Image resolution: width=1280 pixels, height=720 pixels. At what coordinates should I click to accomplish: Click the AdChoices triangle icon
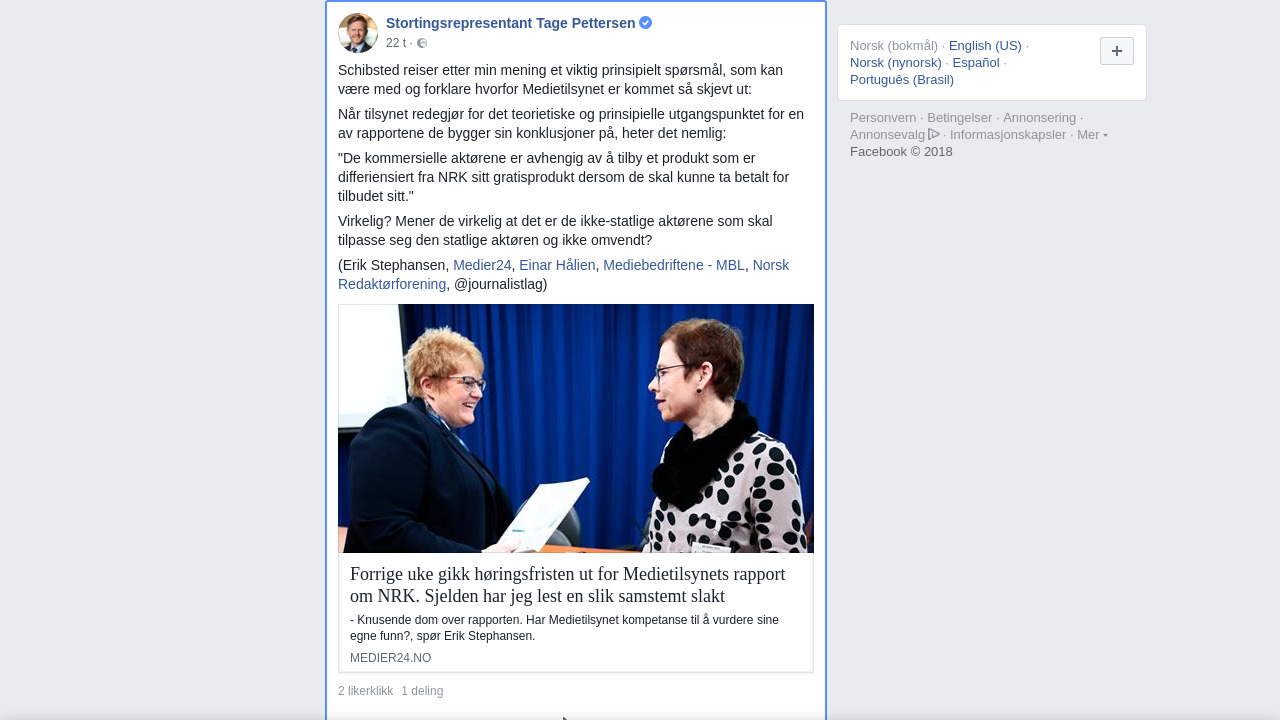point(934,134)
